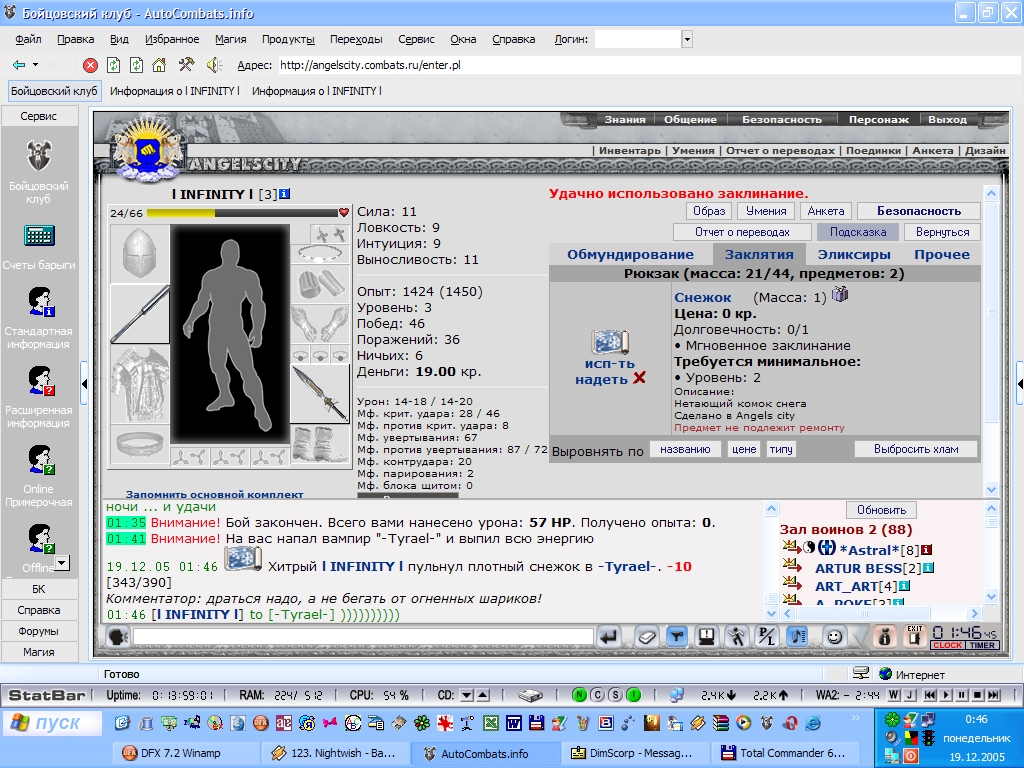Toggle the C indicator in StatBar
Screen dimensions: 1024x768
click(597, 696)
